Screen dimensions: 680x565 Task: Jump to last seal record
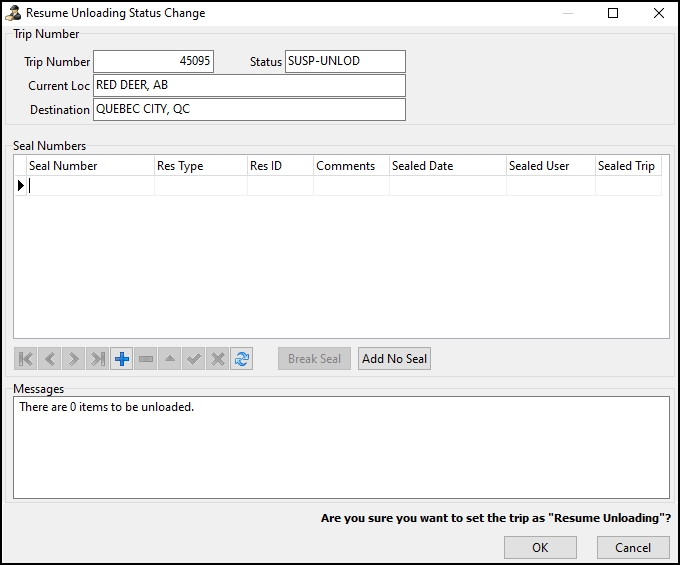(x=98, y=359)
